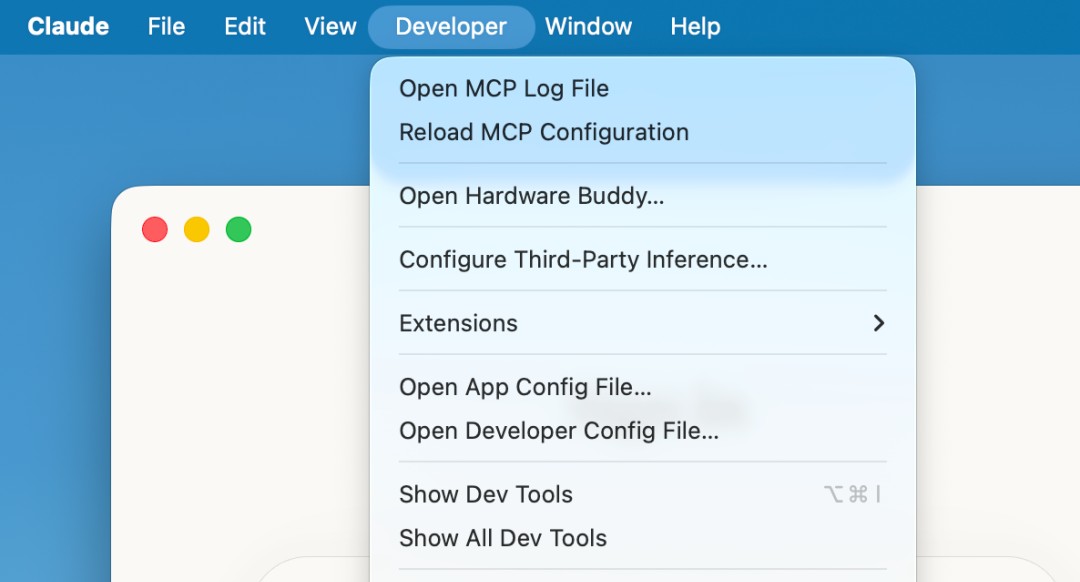Pick Open Developer Config File

tap(559, 431)
